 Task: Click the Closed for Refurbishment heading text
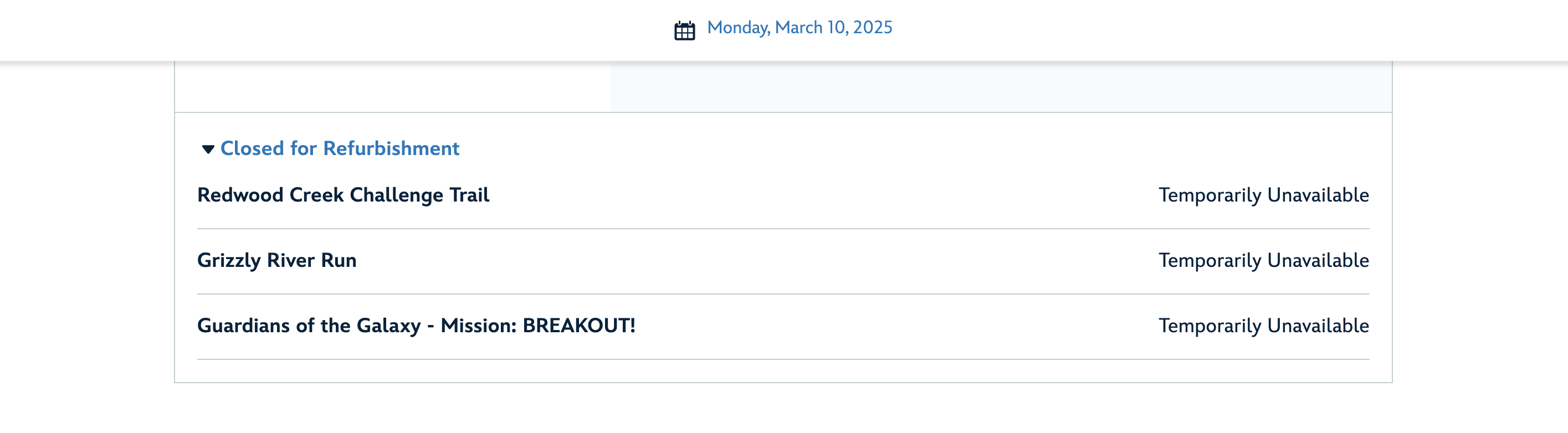tap(339, 148)
